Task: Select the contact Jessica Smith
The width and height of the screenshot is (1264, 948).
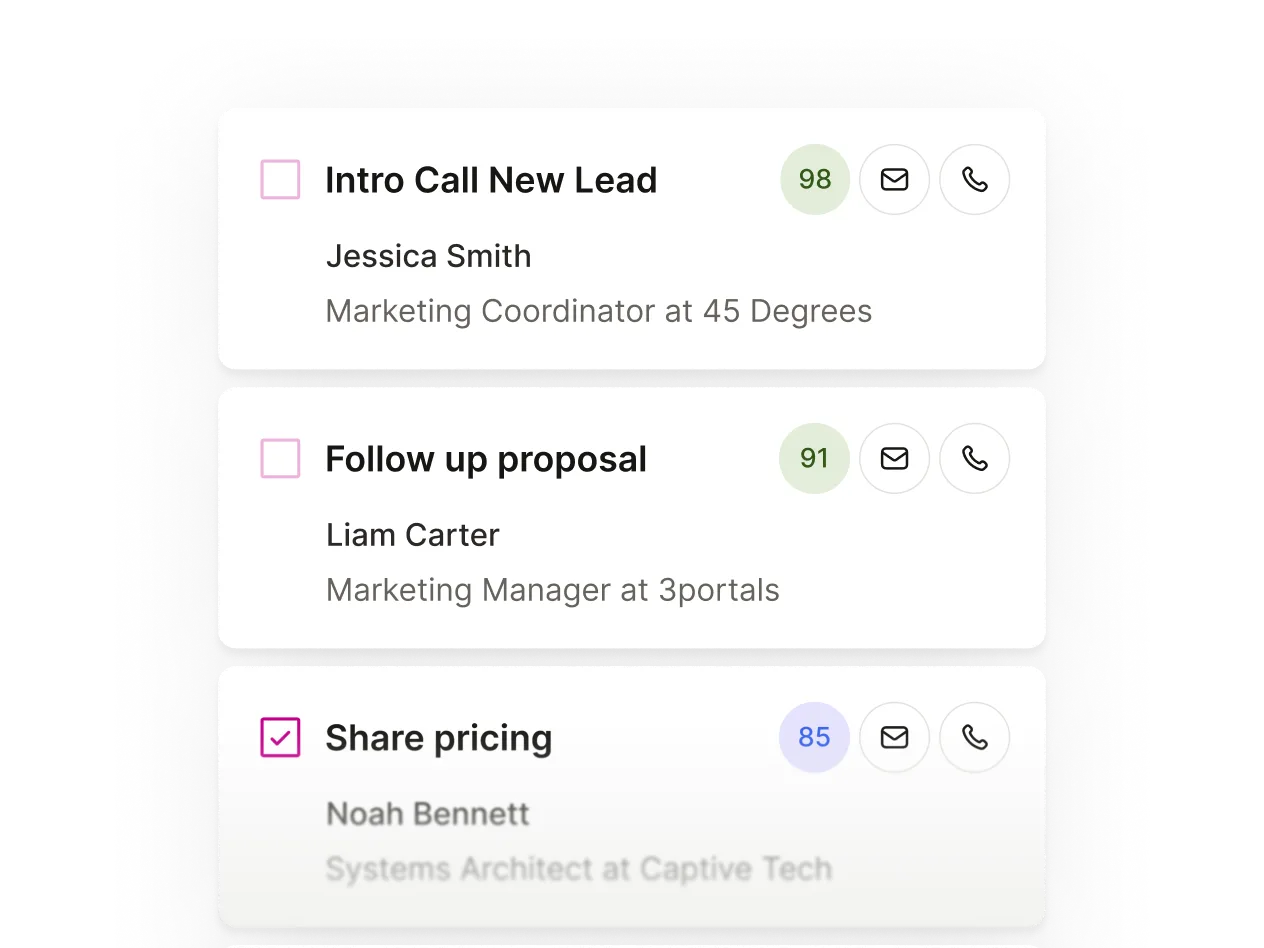Action: tap(428, 256)
